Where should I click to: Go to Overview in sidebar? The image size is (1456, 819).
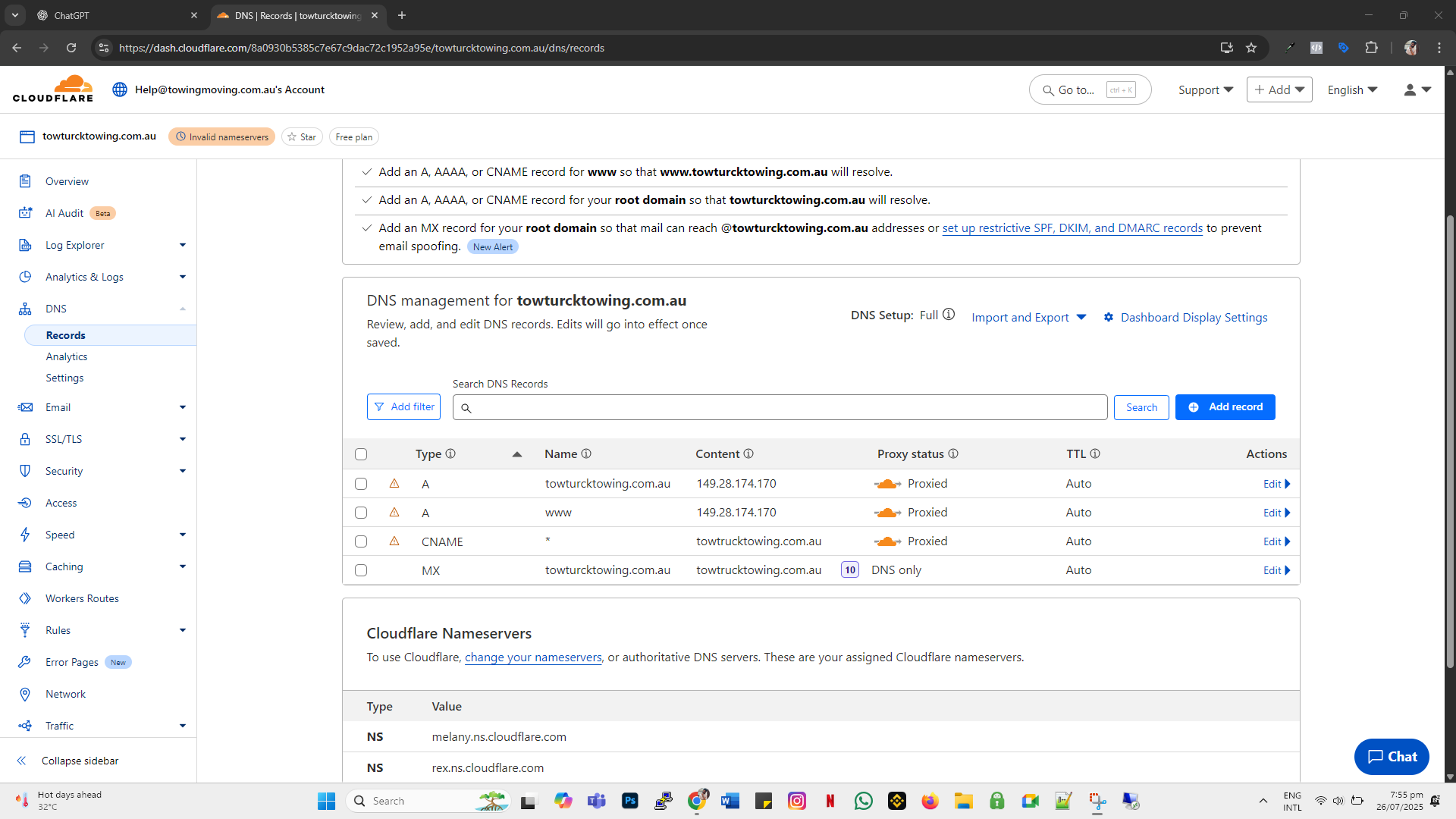coord(67,181)
